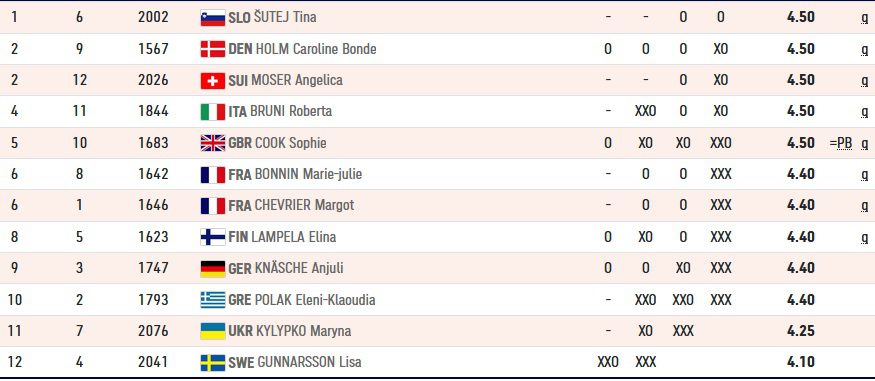This screenshot has height=381, width=875.
Task: Click the Sweden flag icon
Action: click(213, 363)
